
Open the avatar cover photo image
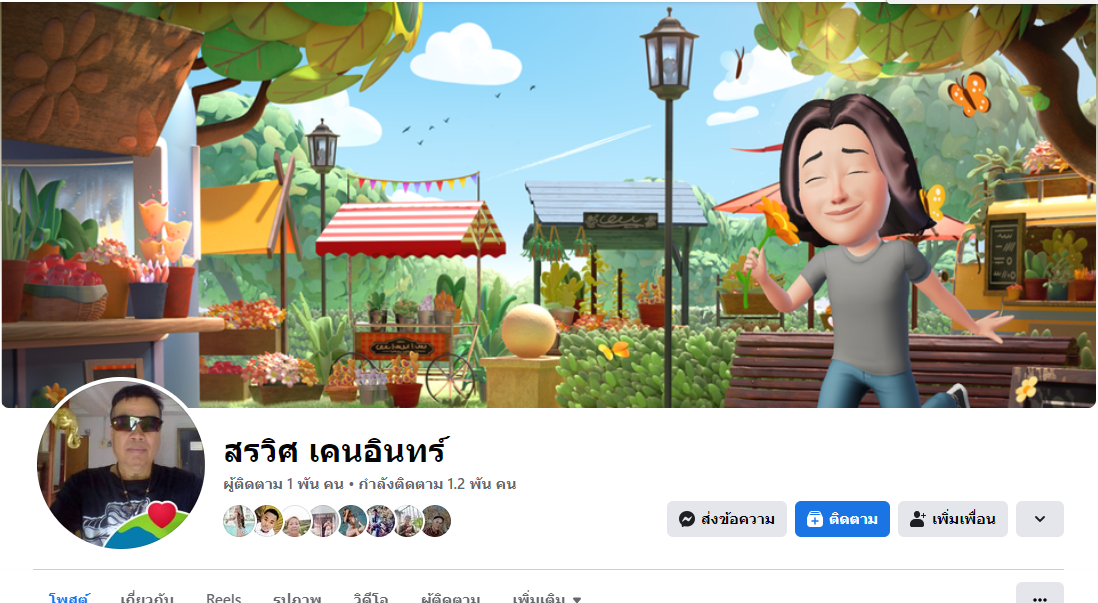coord(549,205)
